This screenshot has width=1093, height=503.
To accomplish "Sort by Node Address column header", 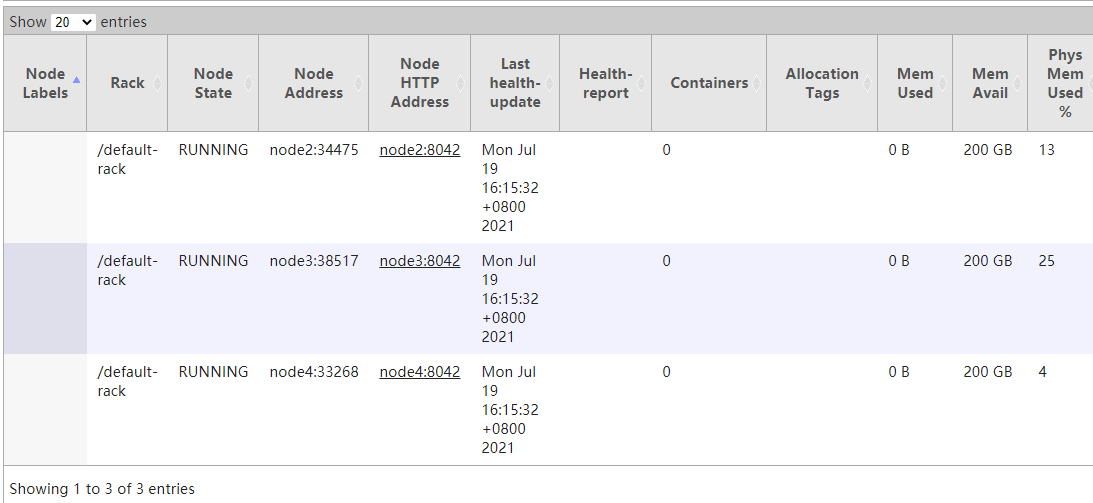I will pyautogui.click(x=313, y=83).
